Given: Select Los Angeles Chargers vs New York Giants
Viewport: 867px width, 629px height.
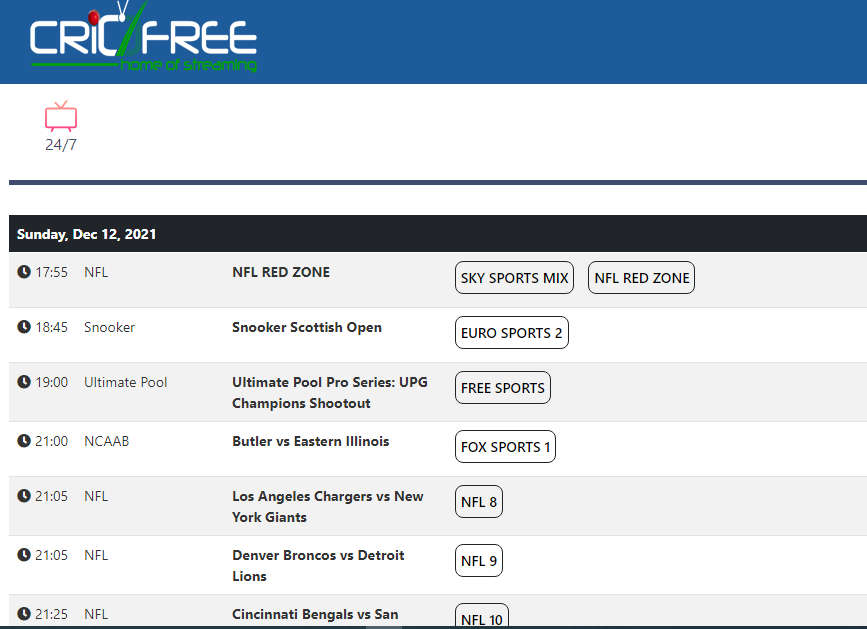Looking at the screenshot, I should point(327,507).
